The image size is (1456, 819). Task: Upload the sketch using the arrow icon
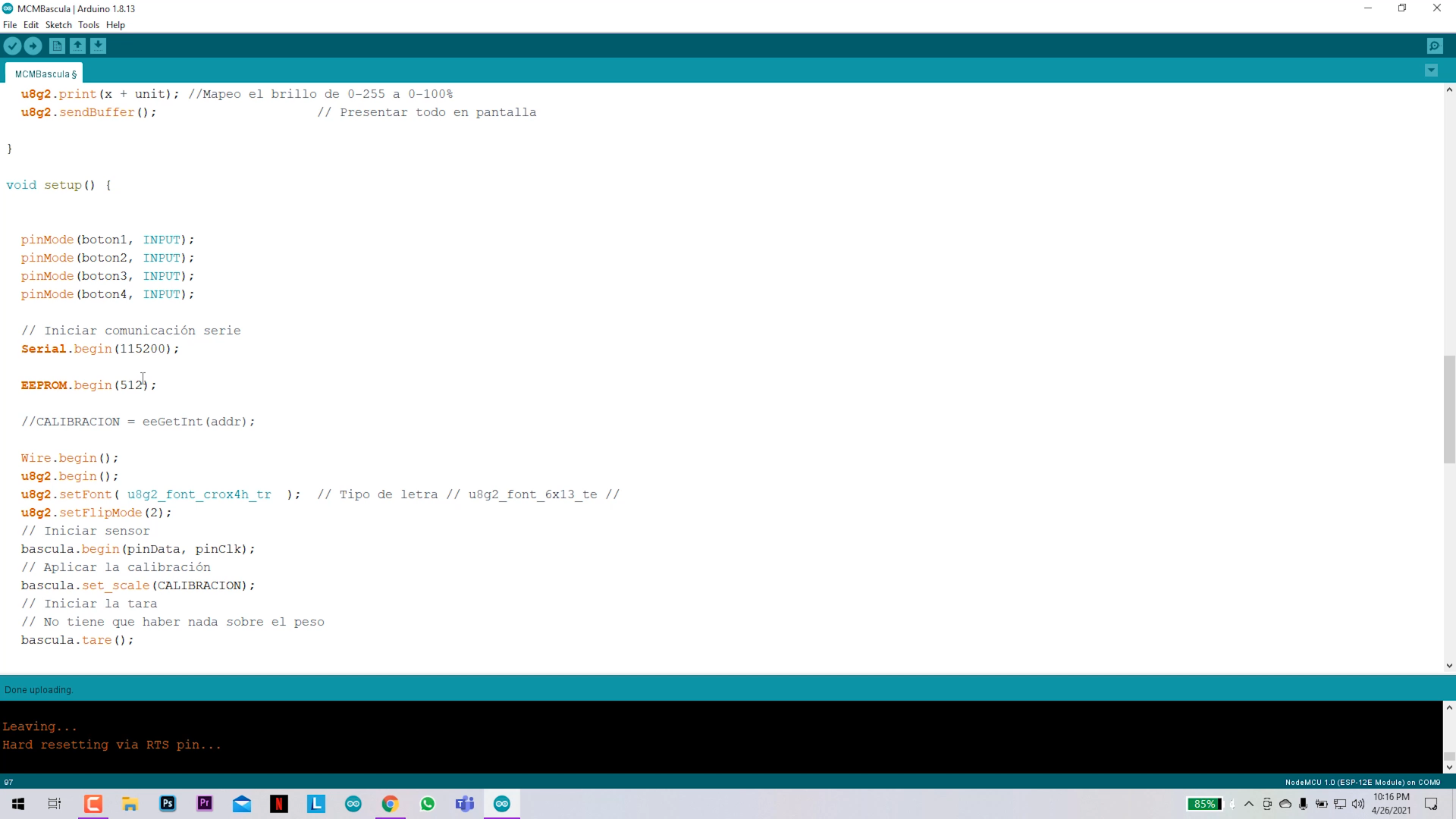(33, 45)
